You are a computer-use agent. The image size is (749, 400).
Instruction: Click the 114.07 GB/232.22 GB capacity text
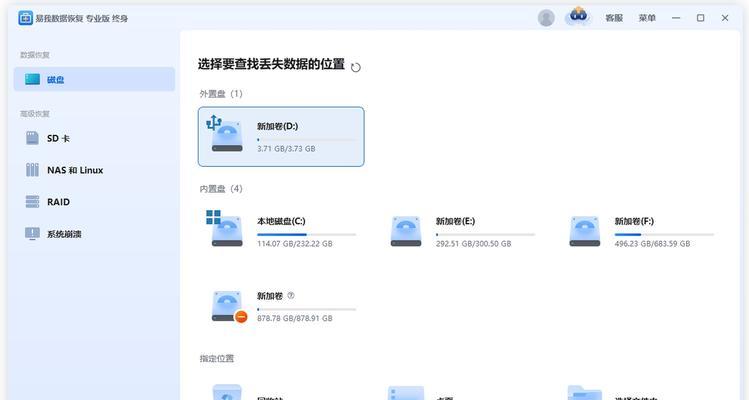point(294,244)
